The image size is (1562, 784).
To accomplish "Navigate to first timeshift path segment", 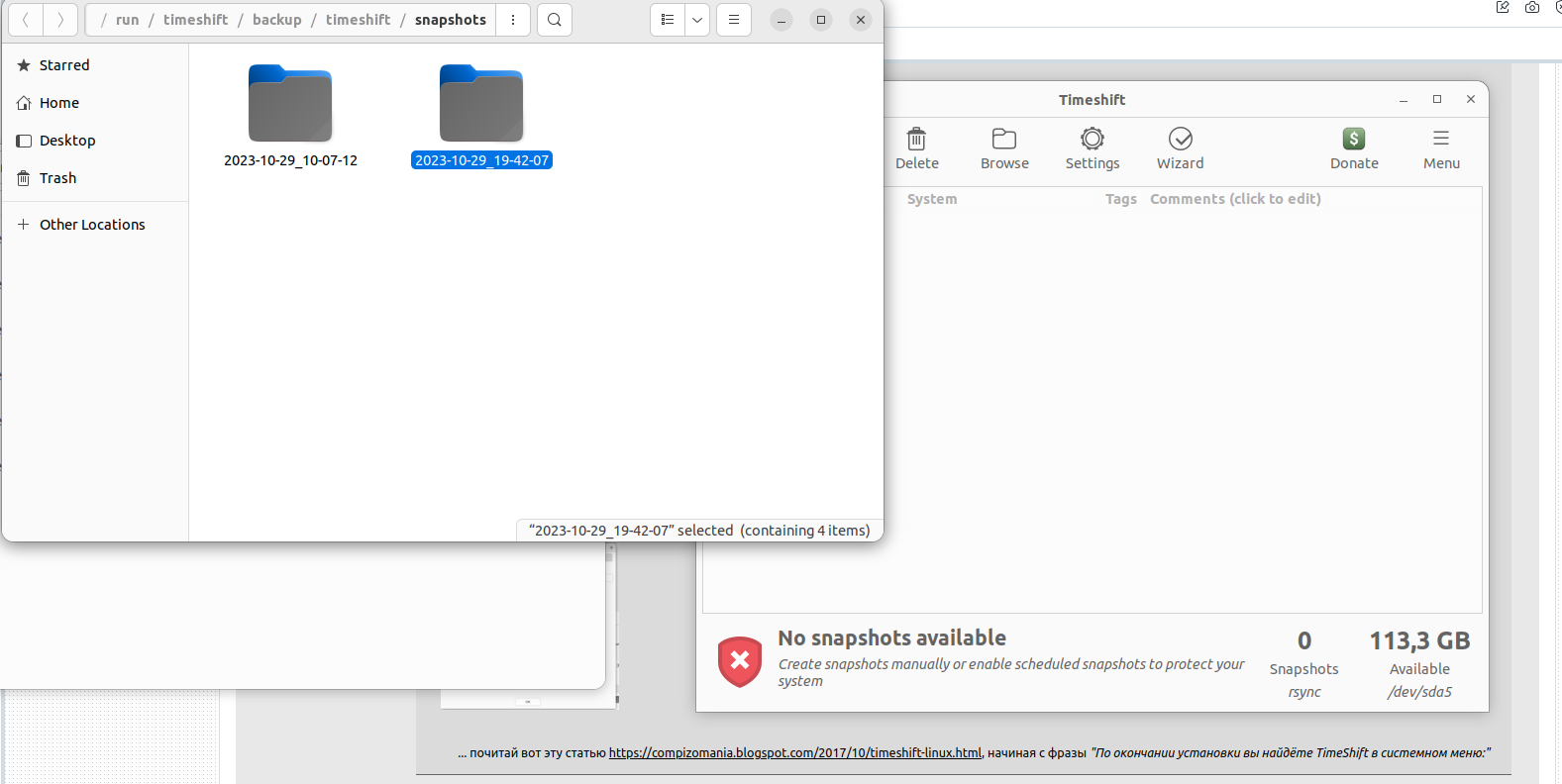I will [x=196, y=20].
